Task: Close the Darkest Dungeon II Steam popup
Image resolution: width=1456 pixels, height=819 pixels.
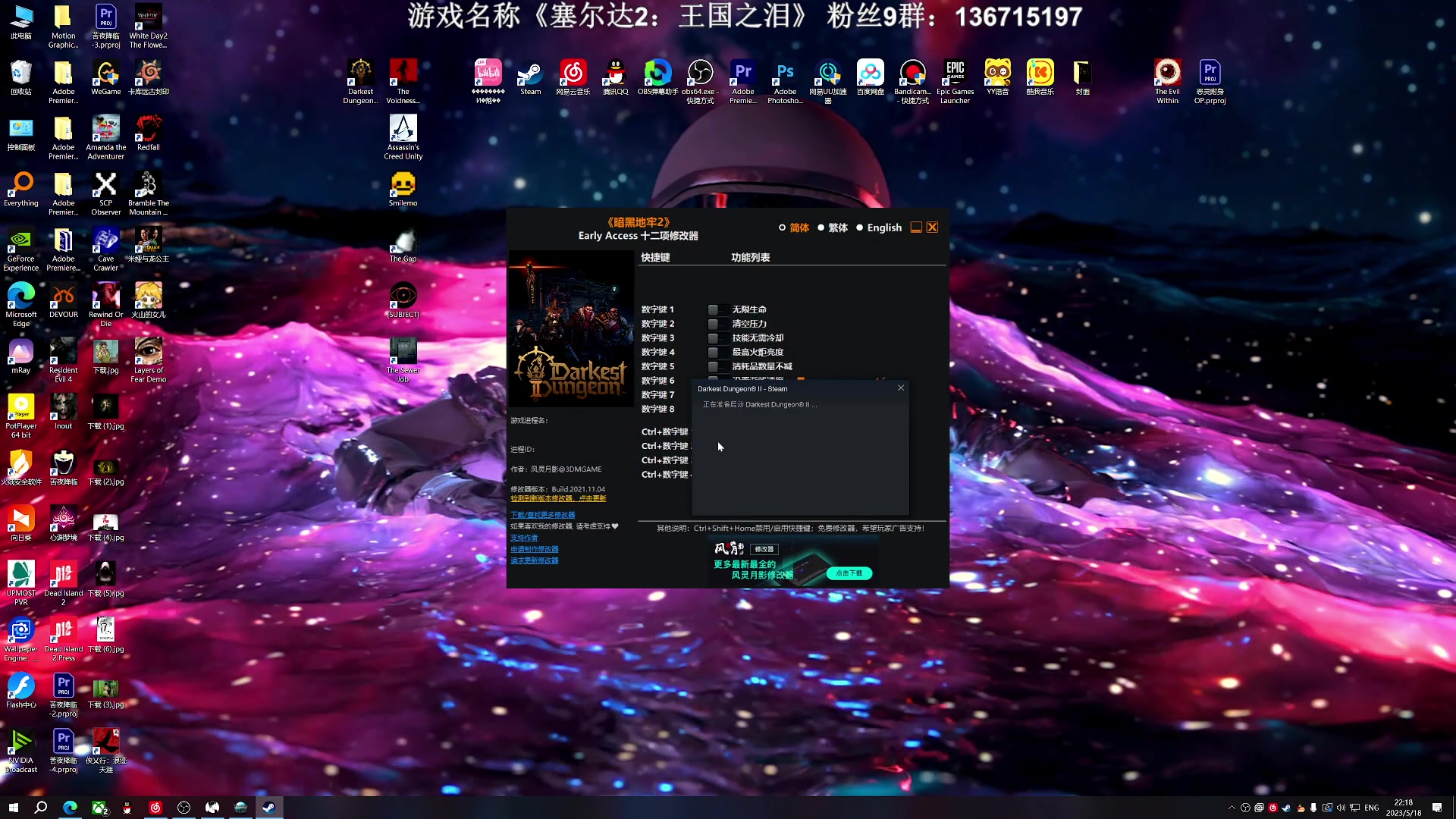Action: click(x=901, y=388)
